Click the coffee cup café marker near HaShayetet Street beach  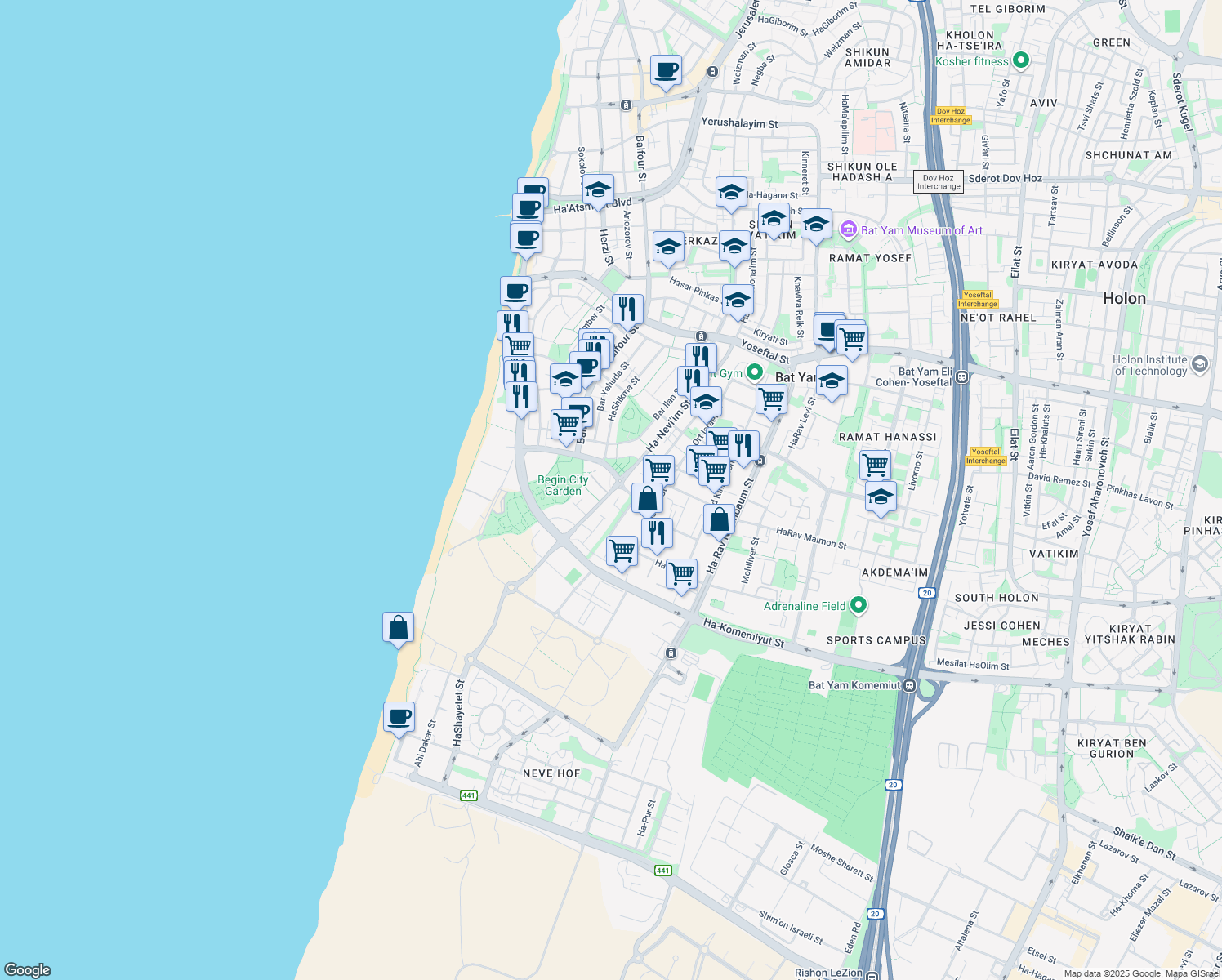(x=399, y=719)
